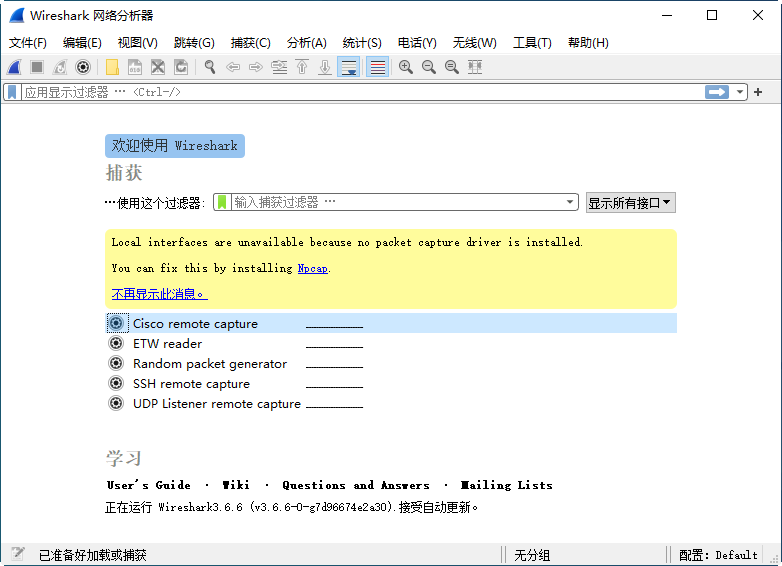Open capture options gear icon in toolbar
The width and height of the screenshot is (782, 566).
[83, 67]
